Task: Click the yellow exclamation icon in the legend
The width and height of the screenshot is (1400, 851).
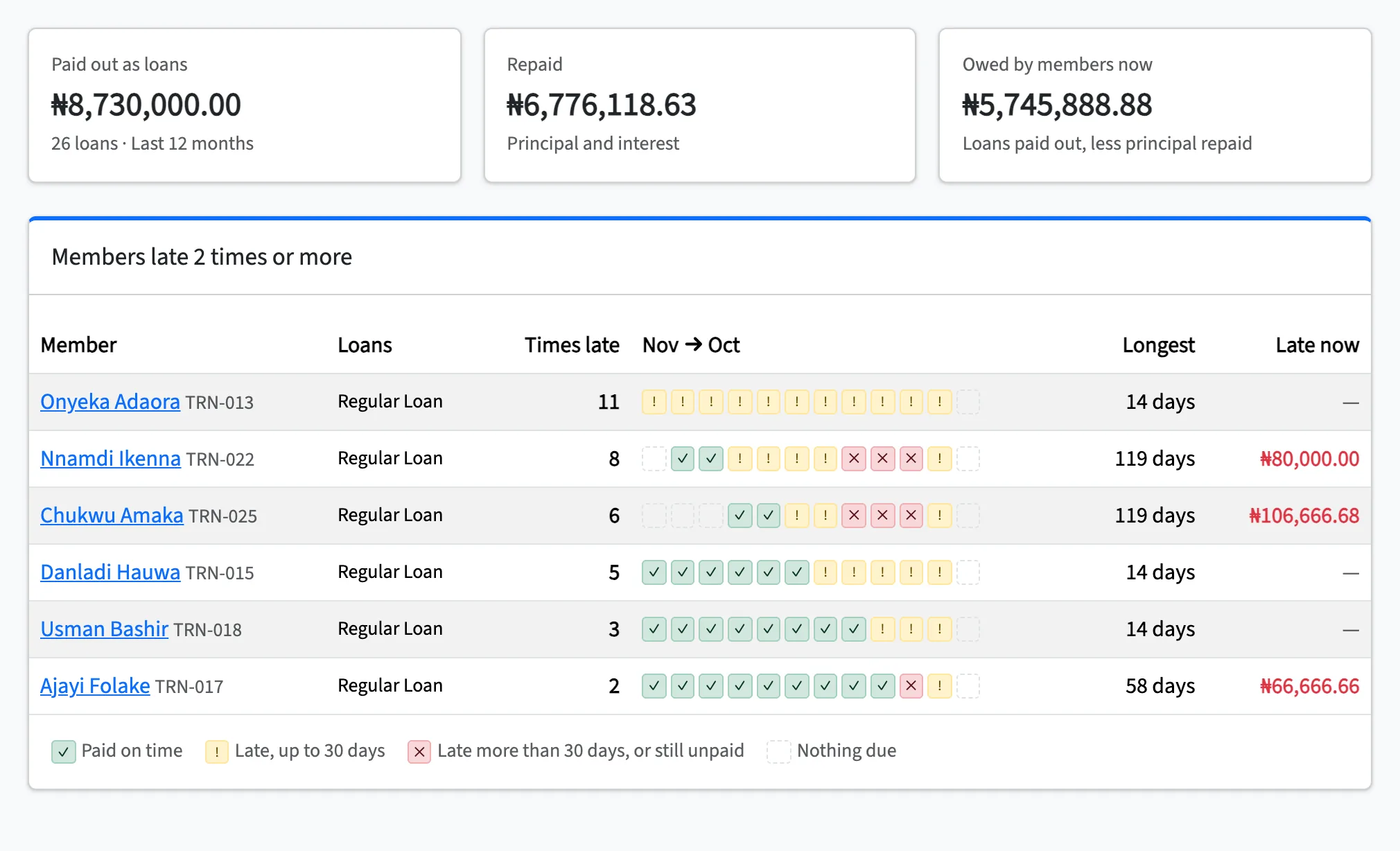Action: [x=217, y=752]
